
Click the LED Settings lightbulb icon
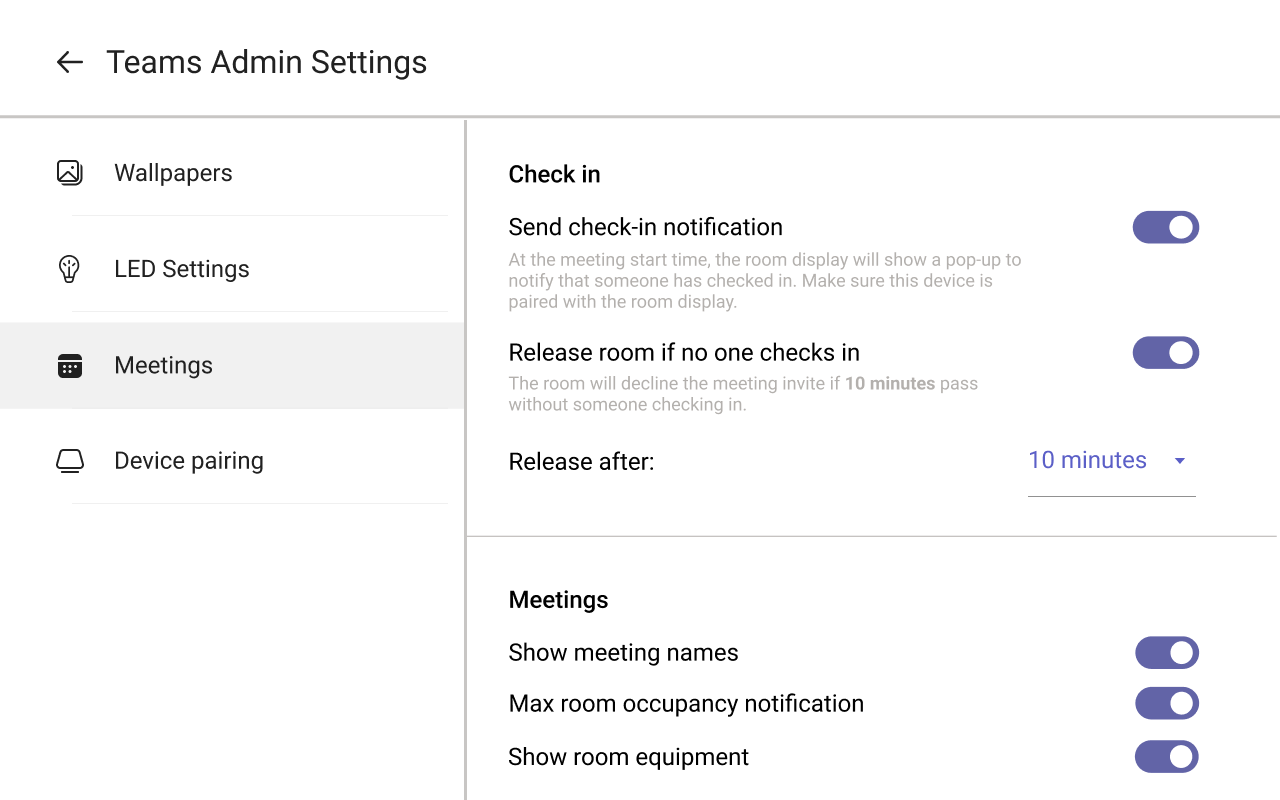point(69,269)
